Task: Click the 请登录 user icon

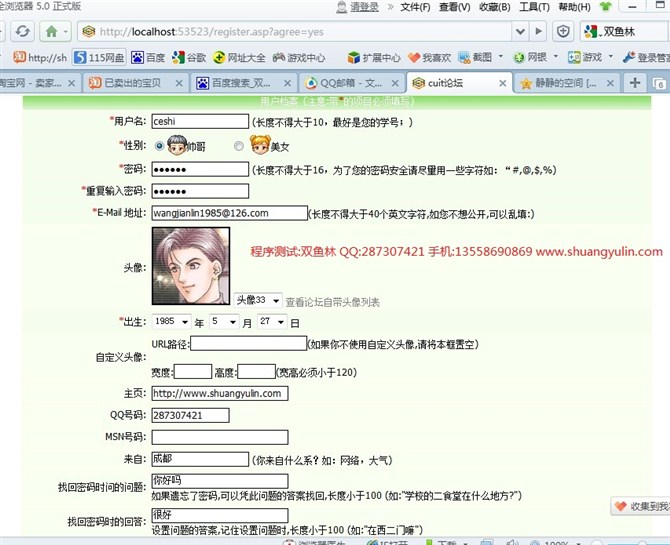Action: (341, 7)
